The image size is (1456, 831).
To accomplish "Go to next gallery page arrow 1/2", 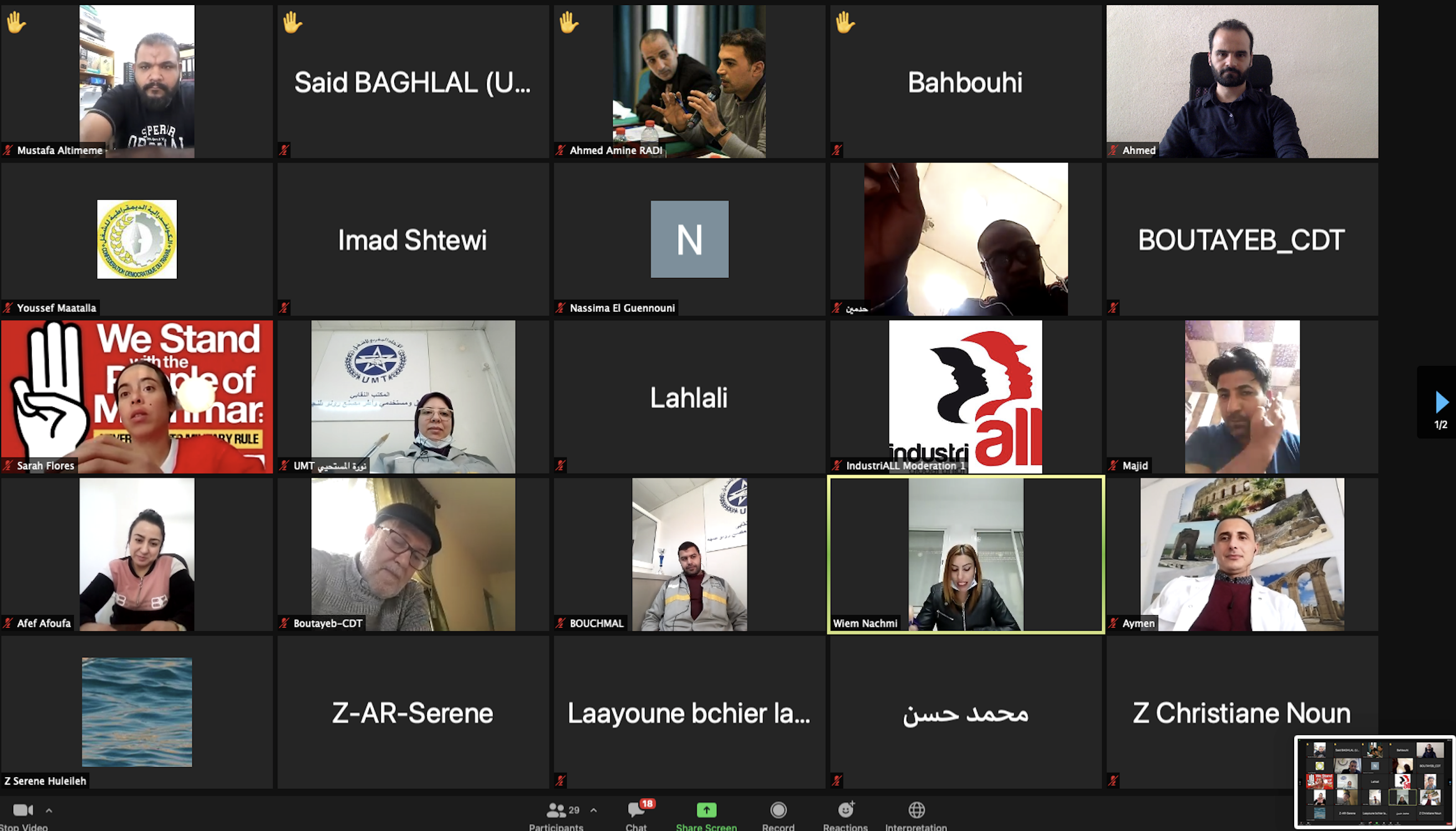I will tap(1440, 402).
